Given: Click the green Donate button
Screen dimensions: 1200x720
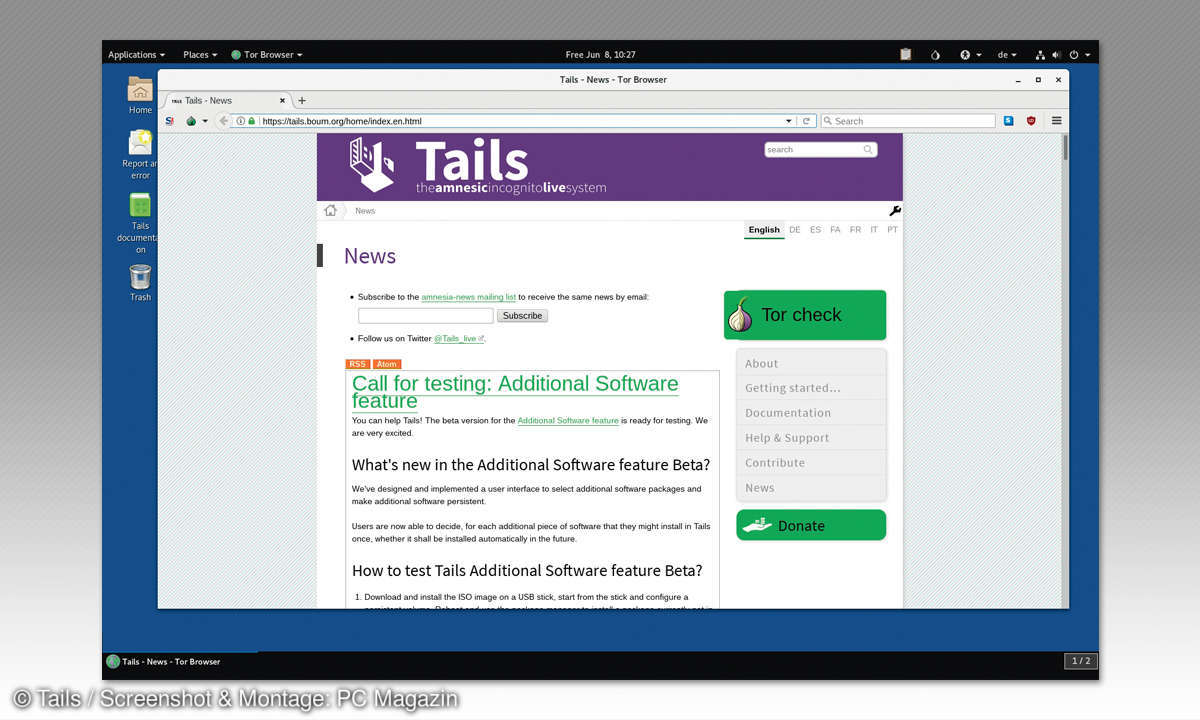Looking at the screenshot, I should coord(811,525).
